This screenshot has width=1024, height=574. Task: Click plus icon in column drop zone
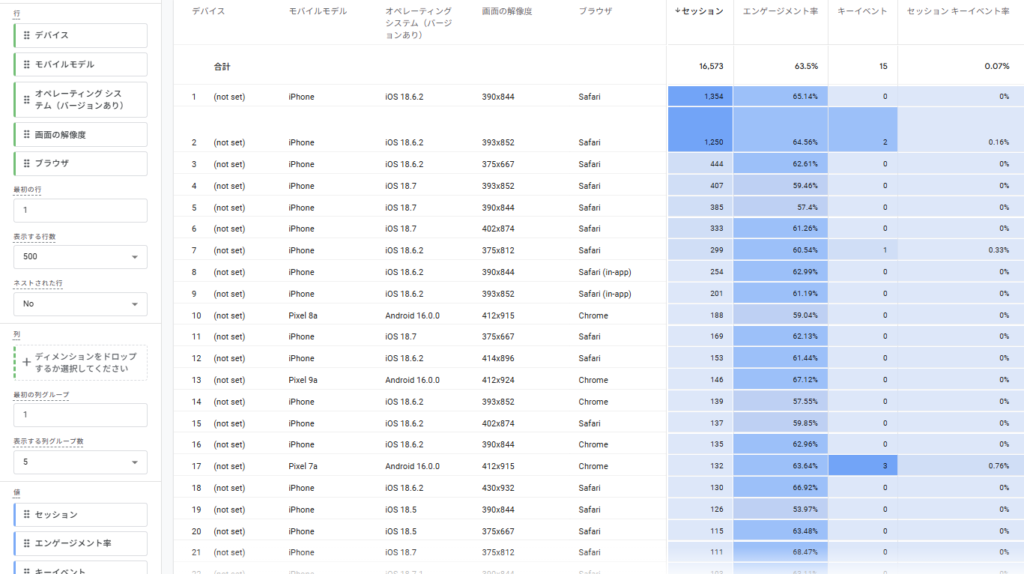(x=27, y=362)
